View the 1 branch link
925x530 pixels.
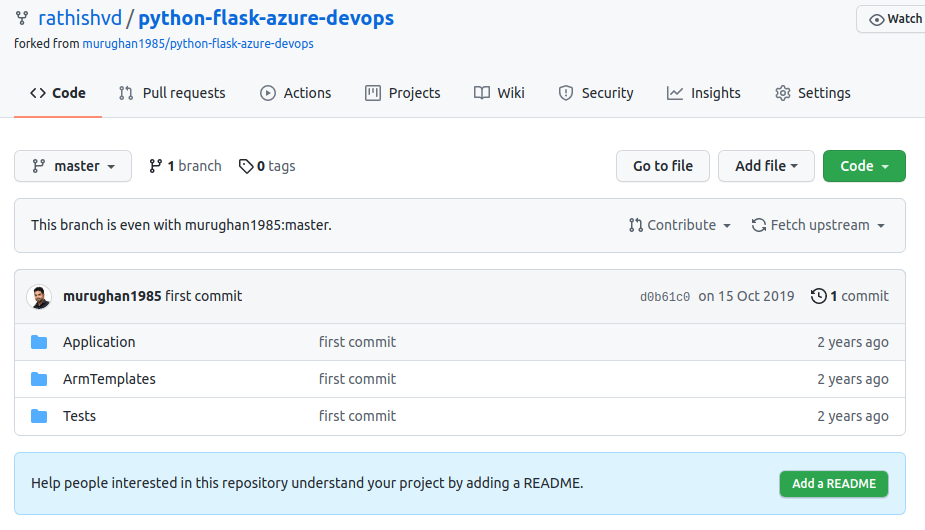(185, 166)
